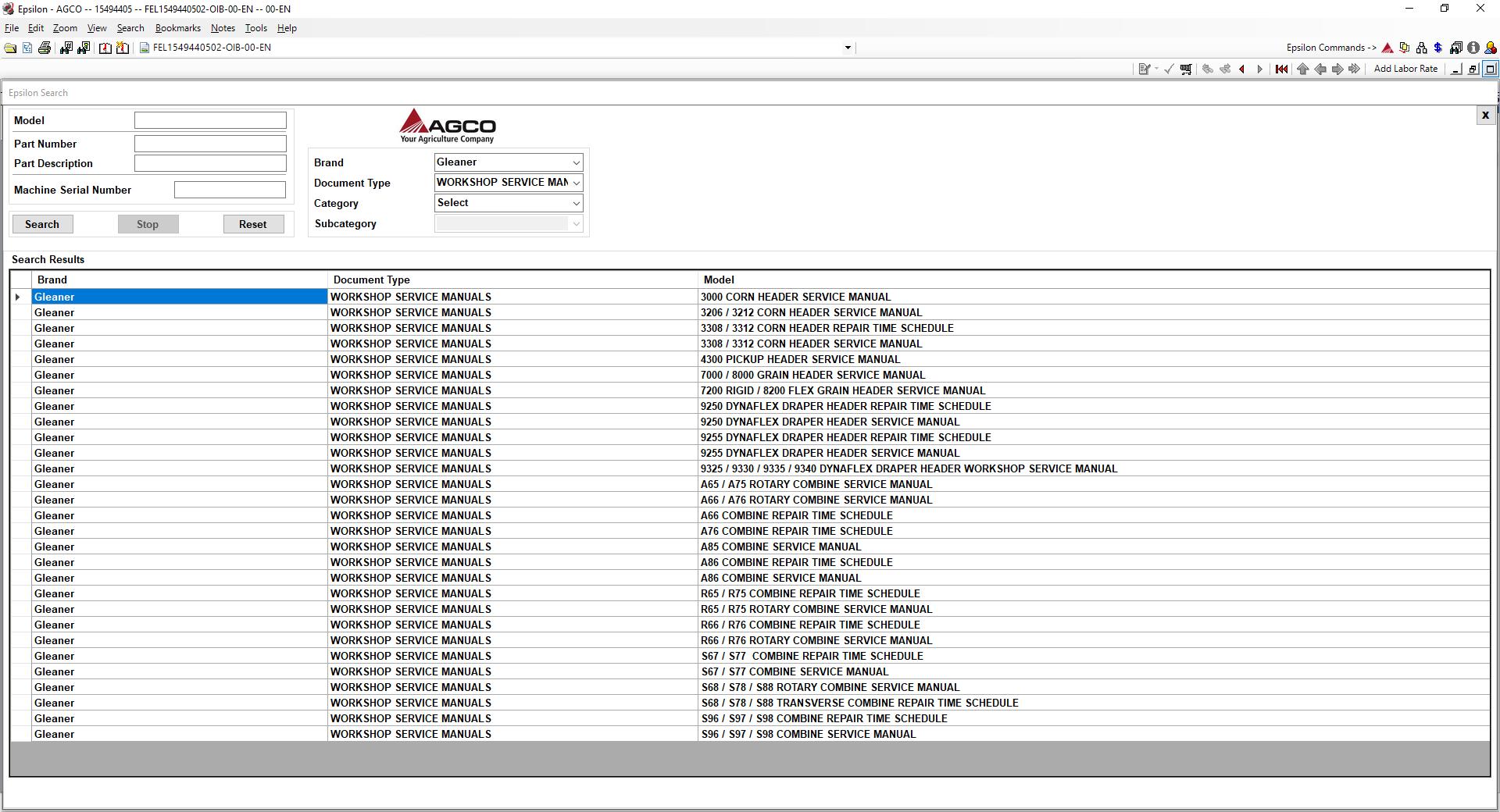Open the Bookmarks menu
The height and width of the screenshot is (812, 1500).
[178, 28]
